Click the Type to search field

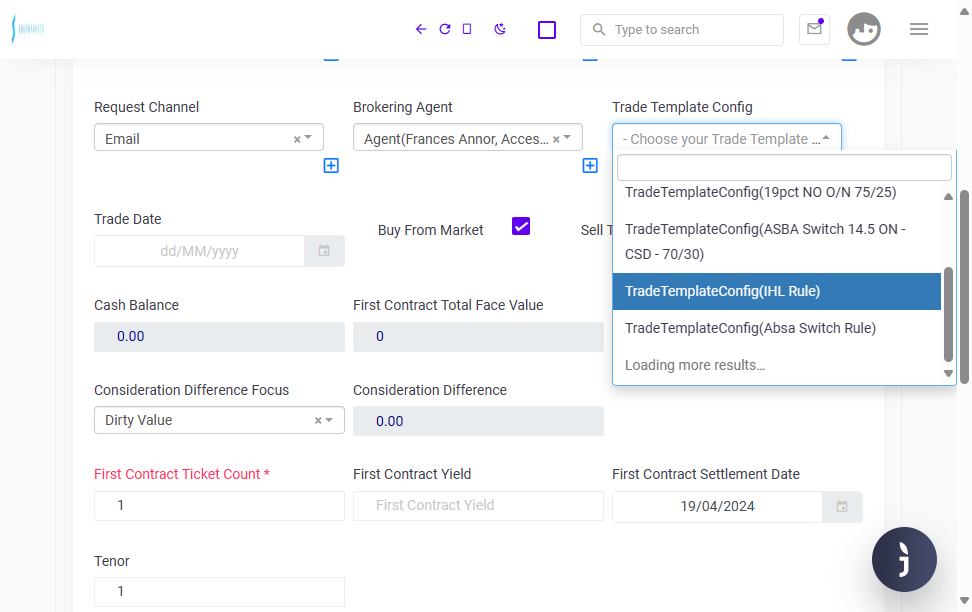(682, 30)
